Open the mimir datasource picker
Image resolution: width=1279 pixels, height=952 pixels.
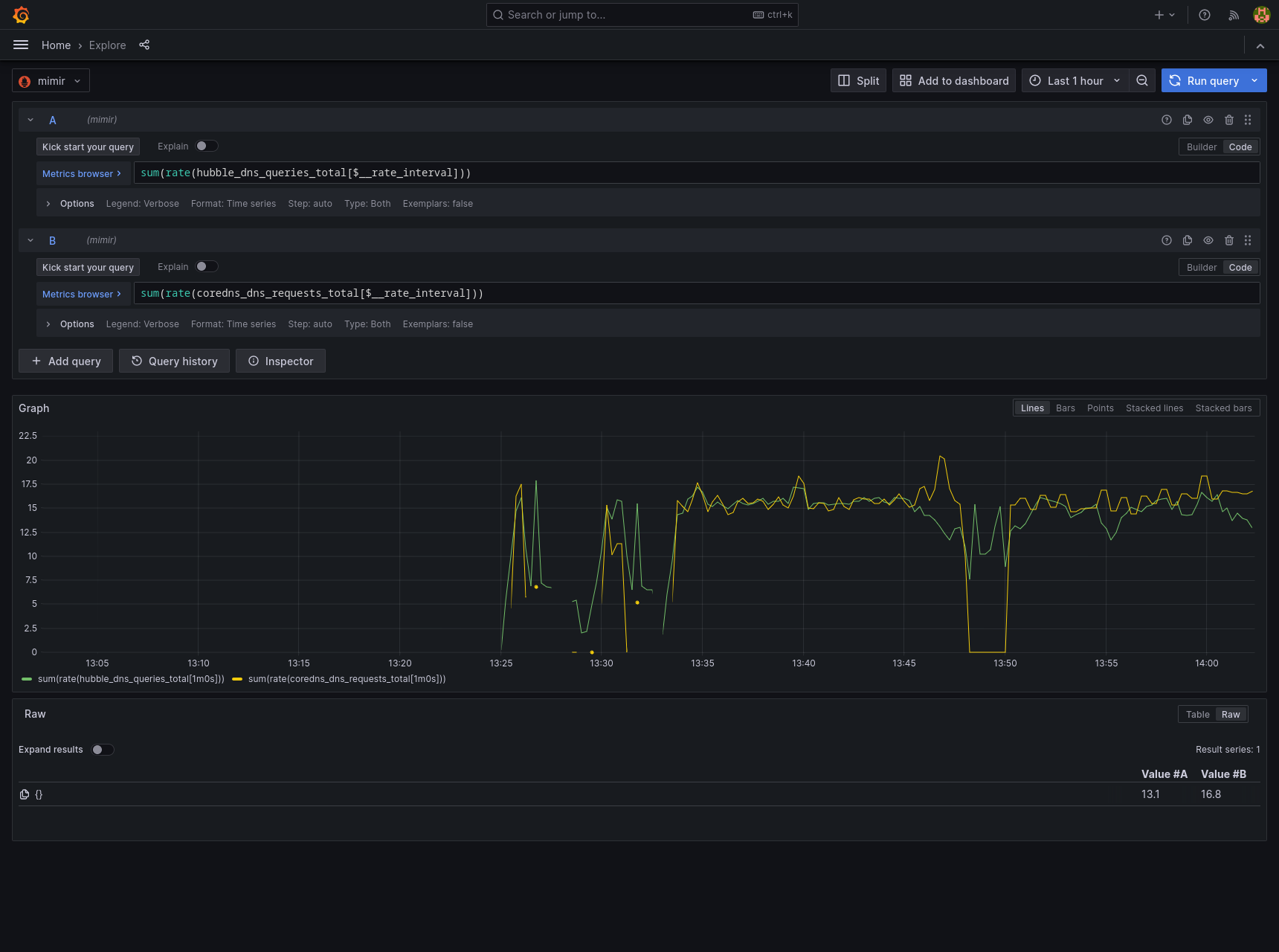point(51,80)
